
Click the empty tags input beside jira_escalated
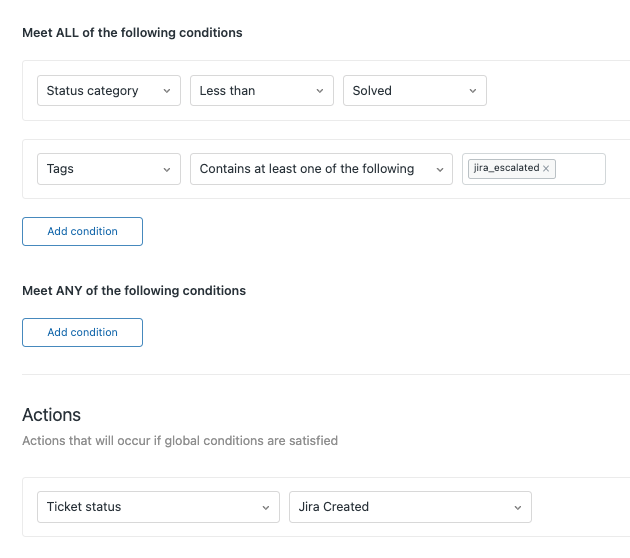[579, 169]
